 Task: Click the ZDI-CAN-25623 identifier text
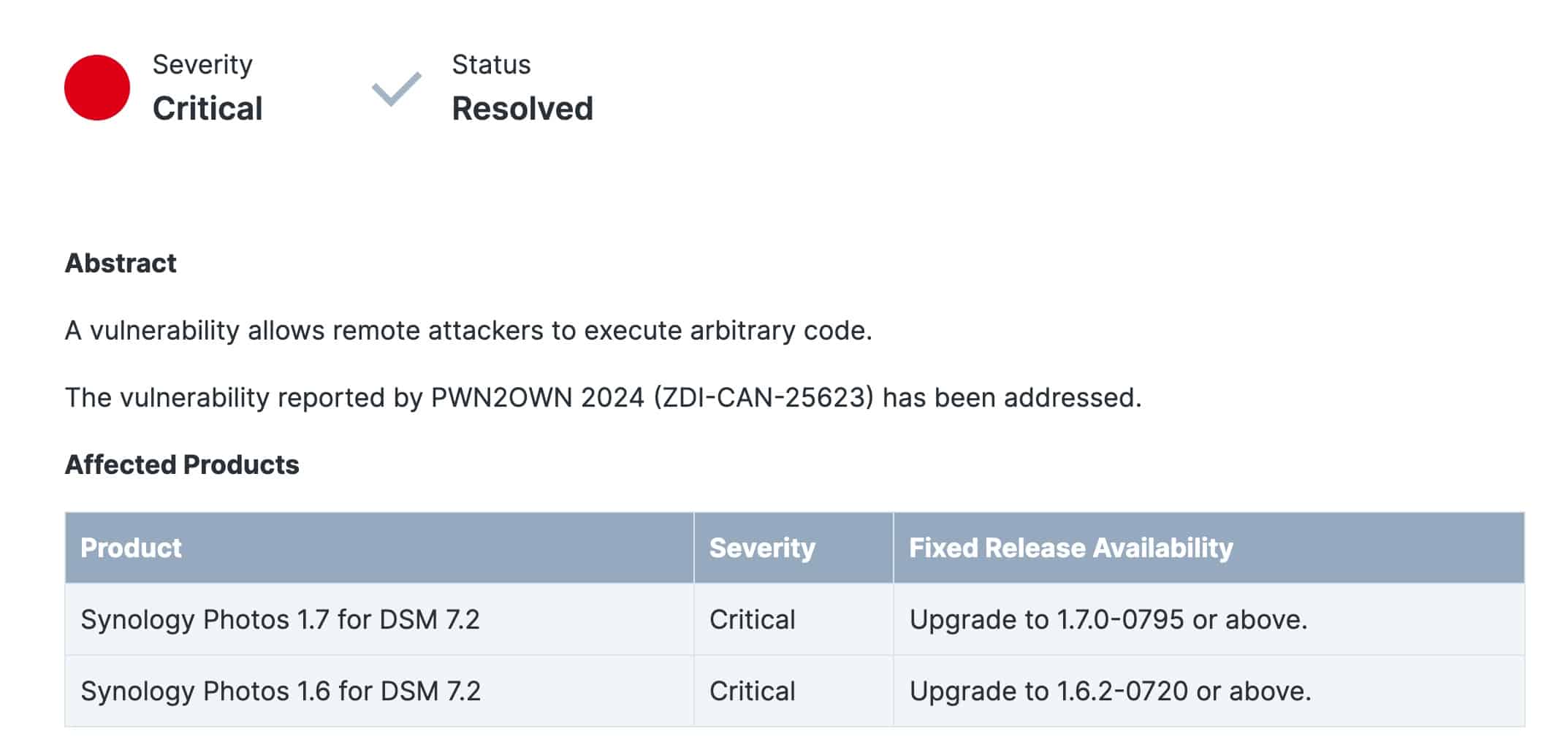[x=764, y=397]
